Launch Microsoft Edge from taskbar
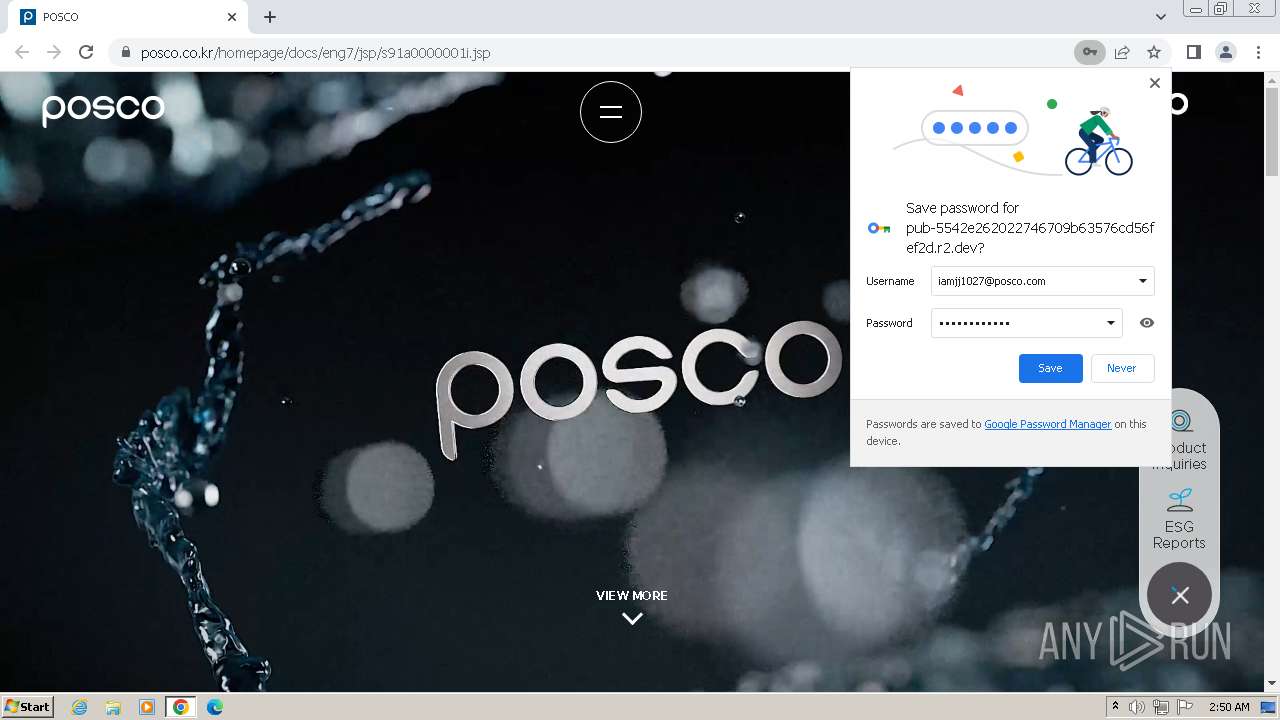The image size is (1280, 720). tap(215, 707)
